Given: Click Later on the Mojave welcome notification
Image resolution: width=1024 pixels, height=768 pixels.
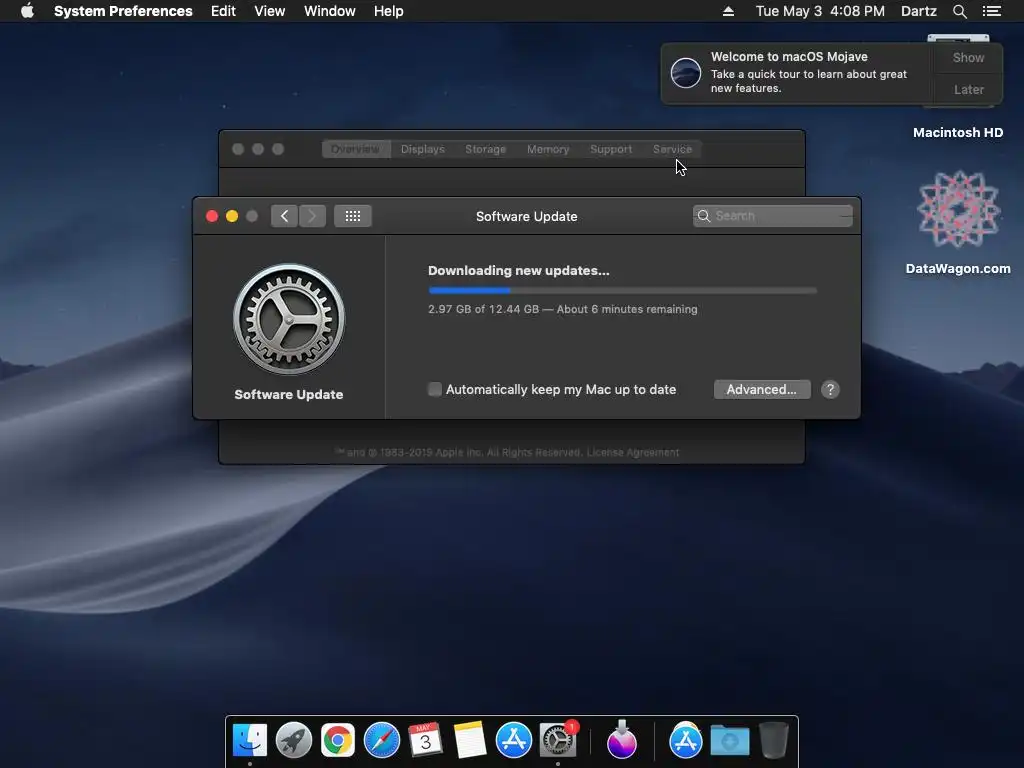Looking at the screenshot, I should pyautogui.click(x=968, y=89).
